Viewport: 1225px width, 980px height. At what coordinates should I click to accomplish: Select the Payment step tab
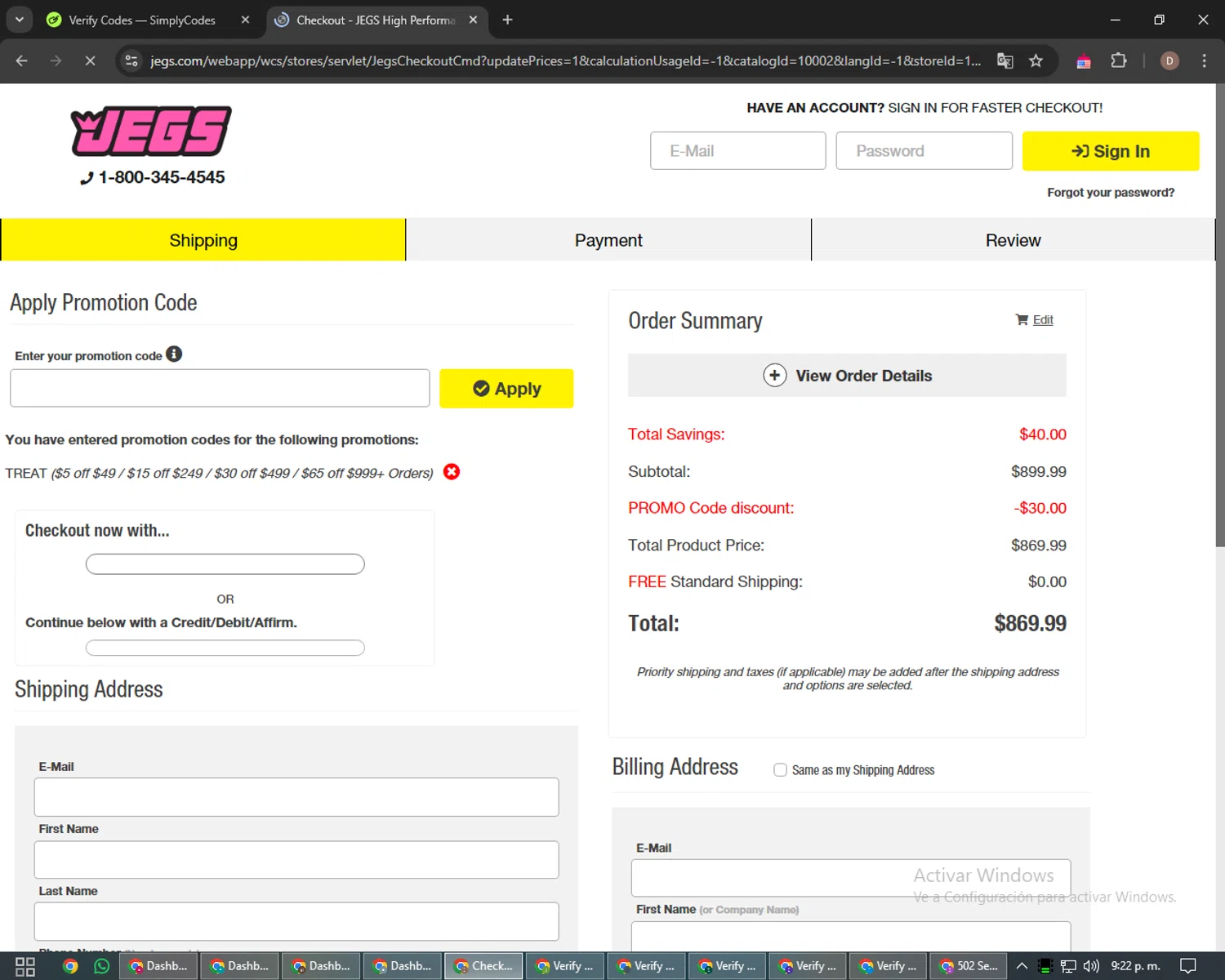point(608,240)
